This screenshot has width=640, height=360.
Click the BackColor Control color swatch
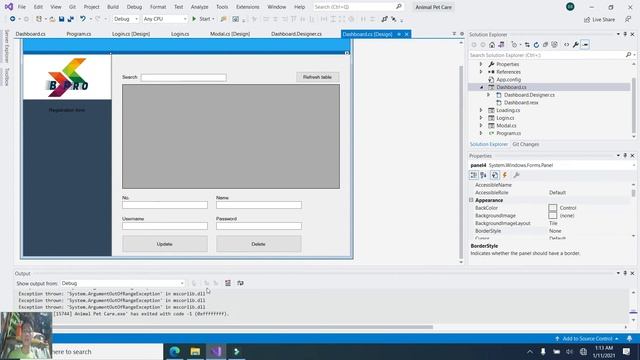click(x=553, y=208)
